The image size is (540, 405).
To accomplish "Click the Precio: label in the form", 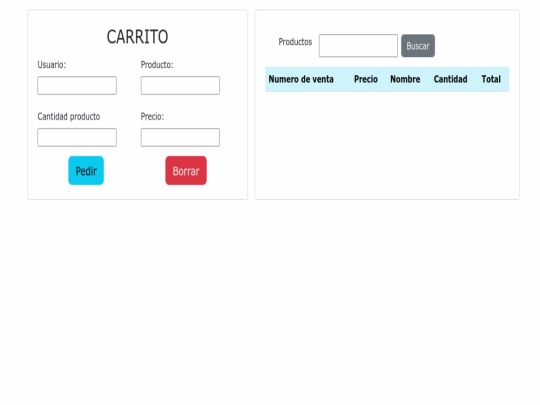I will pyautogui.click(x=152, y=117).
